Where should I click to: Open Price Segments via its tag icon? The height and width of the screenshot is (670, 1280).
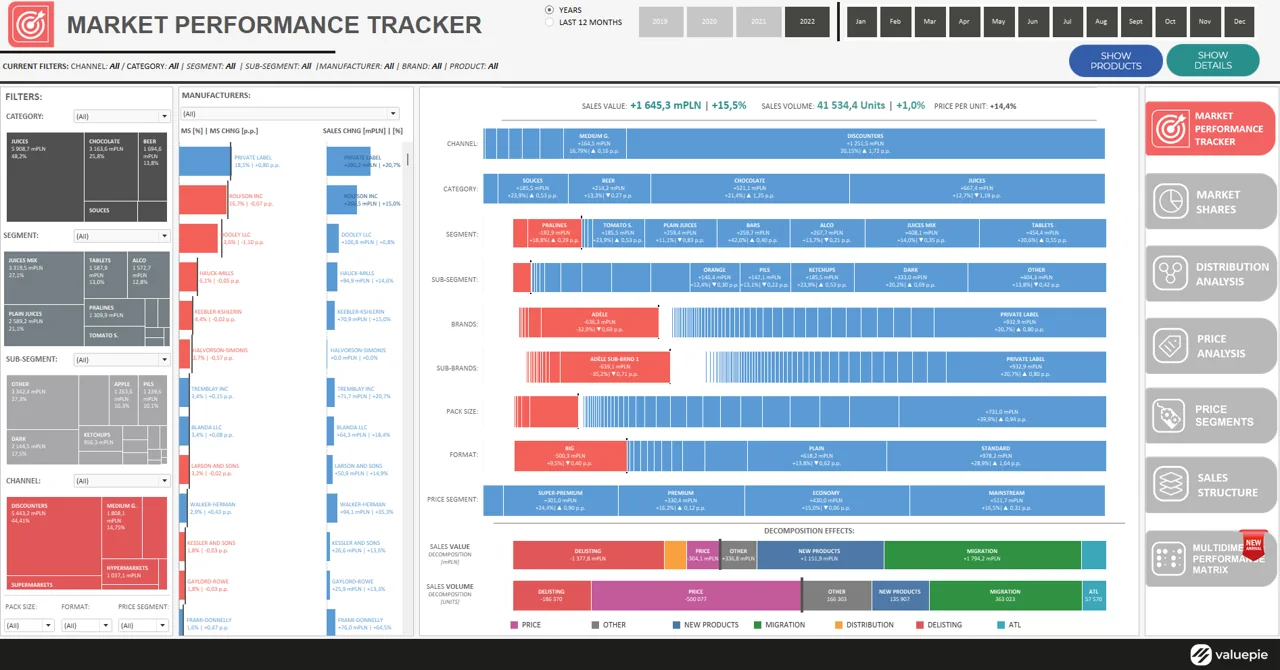click(1170, 415)
